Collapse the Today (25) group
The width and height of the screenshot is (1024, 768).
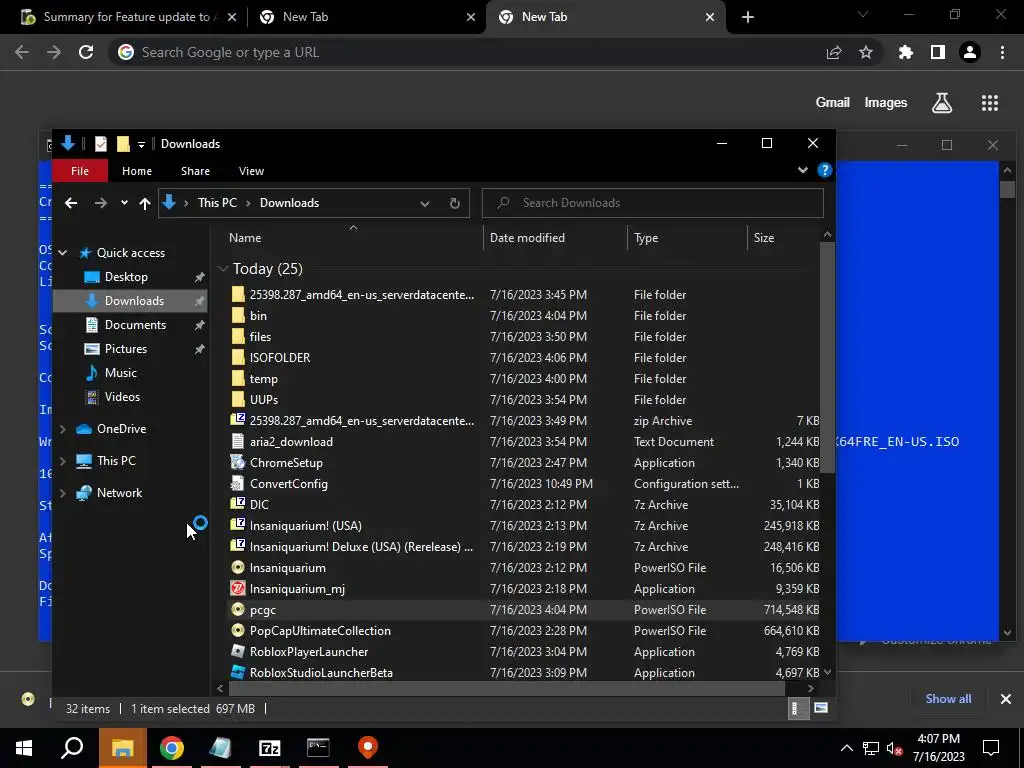(223, 268)
